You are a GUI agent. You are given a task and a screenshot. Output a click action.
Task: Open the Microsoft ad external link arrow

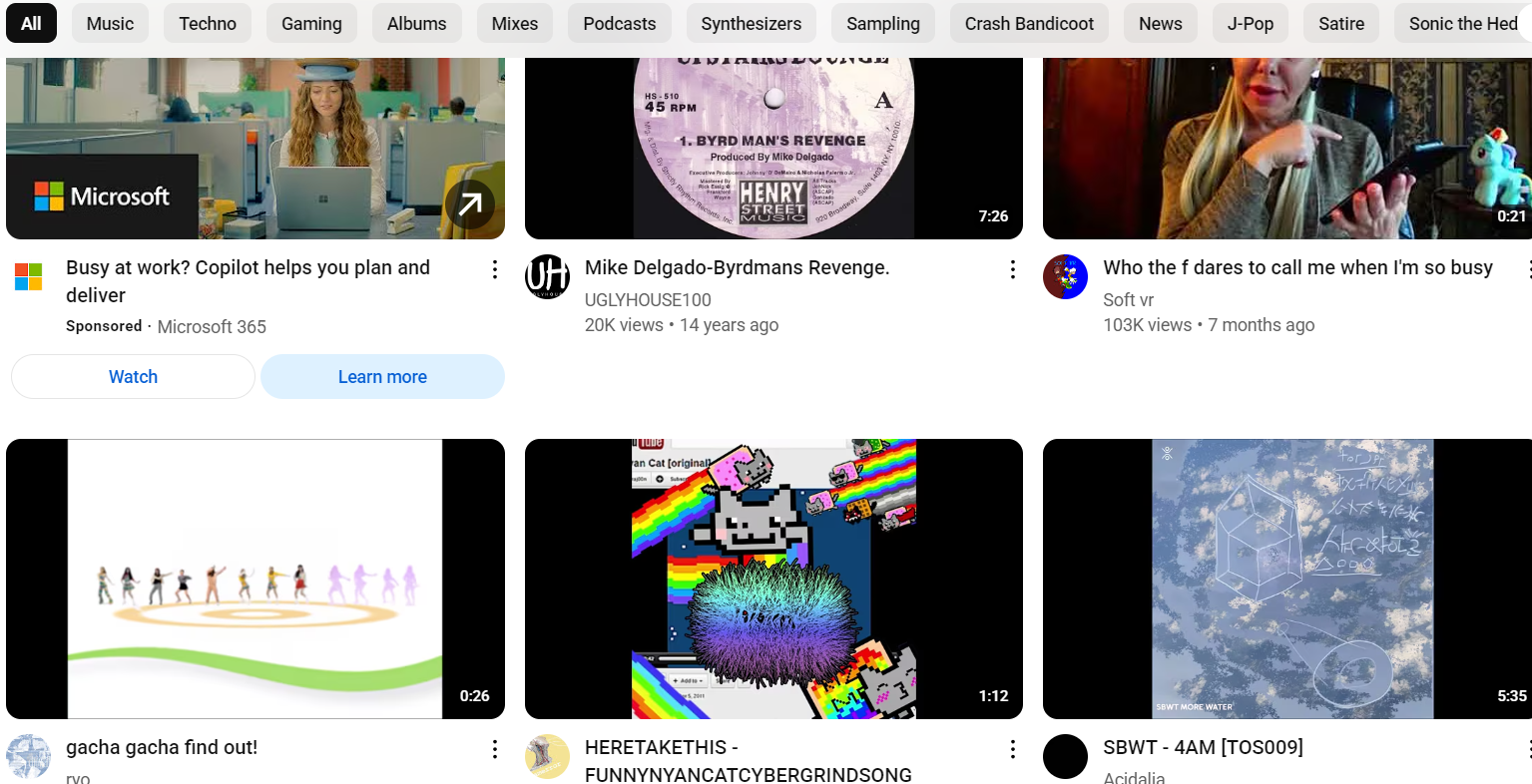tap(470, 204)
